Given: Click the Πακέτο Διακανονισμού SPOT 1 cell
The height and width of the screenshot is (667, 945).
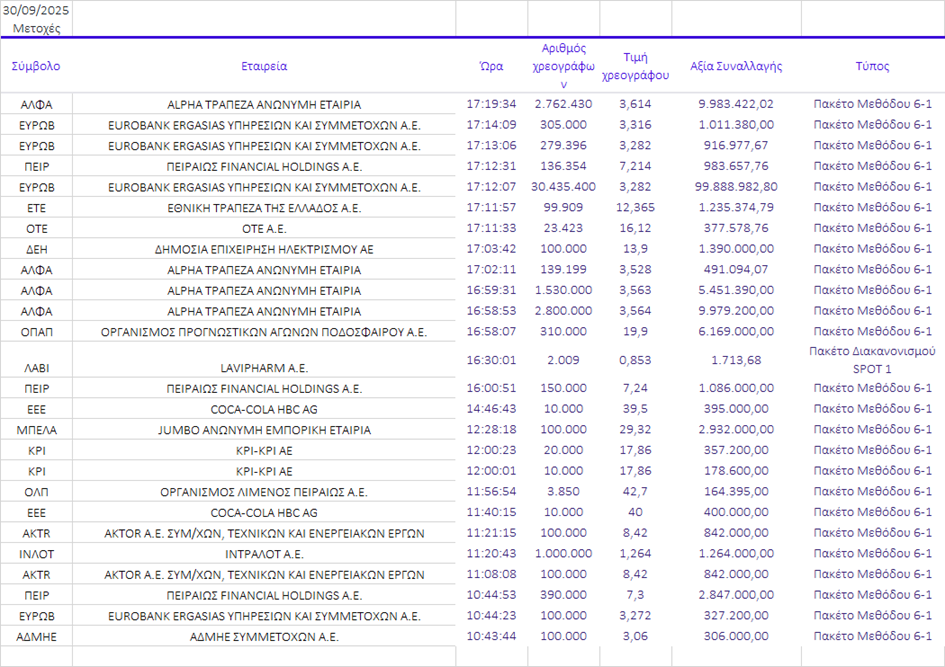Looking at the screenshot, I should pos(872,360).
